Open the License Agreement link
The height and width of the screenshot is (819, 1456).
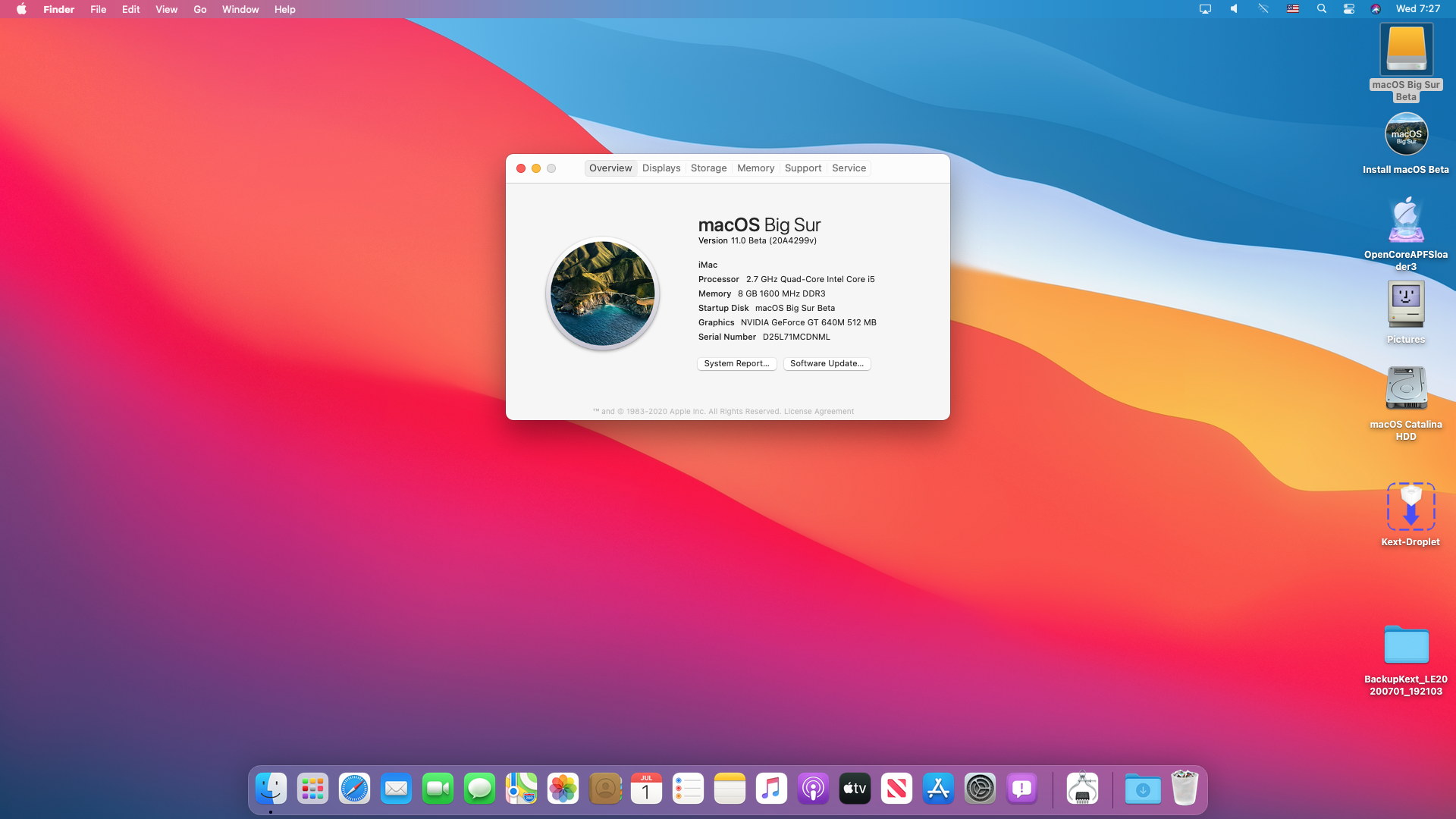tap(818, 412)
